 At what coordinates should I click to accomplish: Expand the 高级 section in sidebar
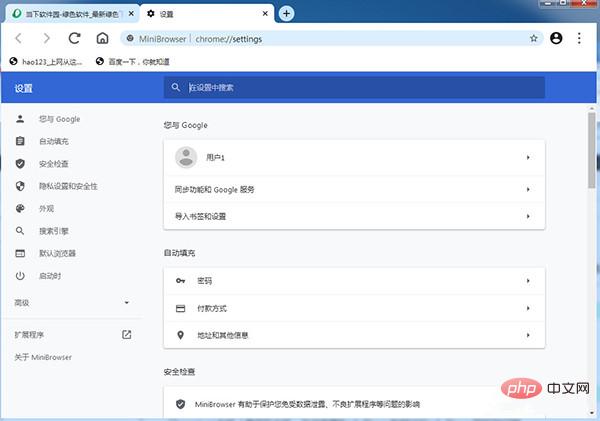tap(72, 303)
